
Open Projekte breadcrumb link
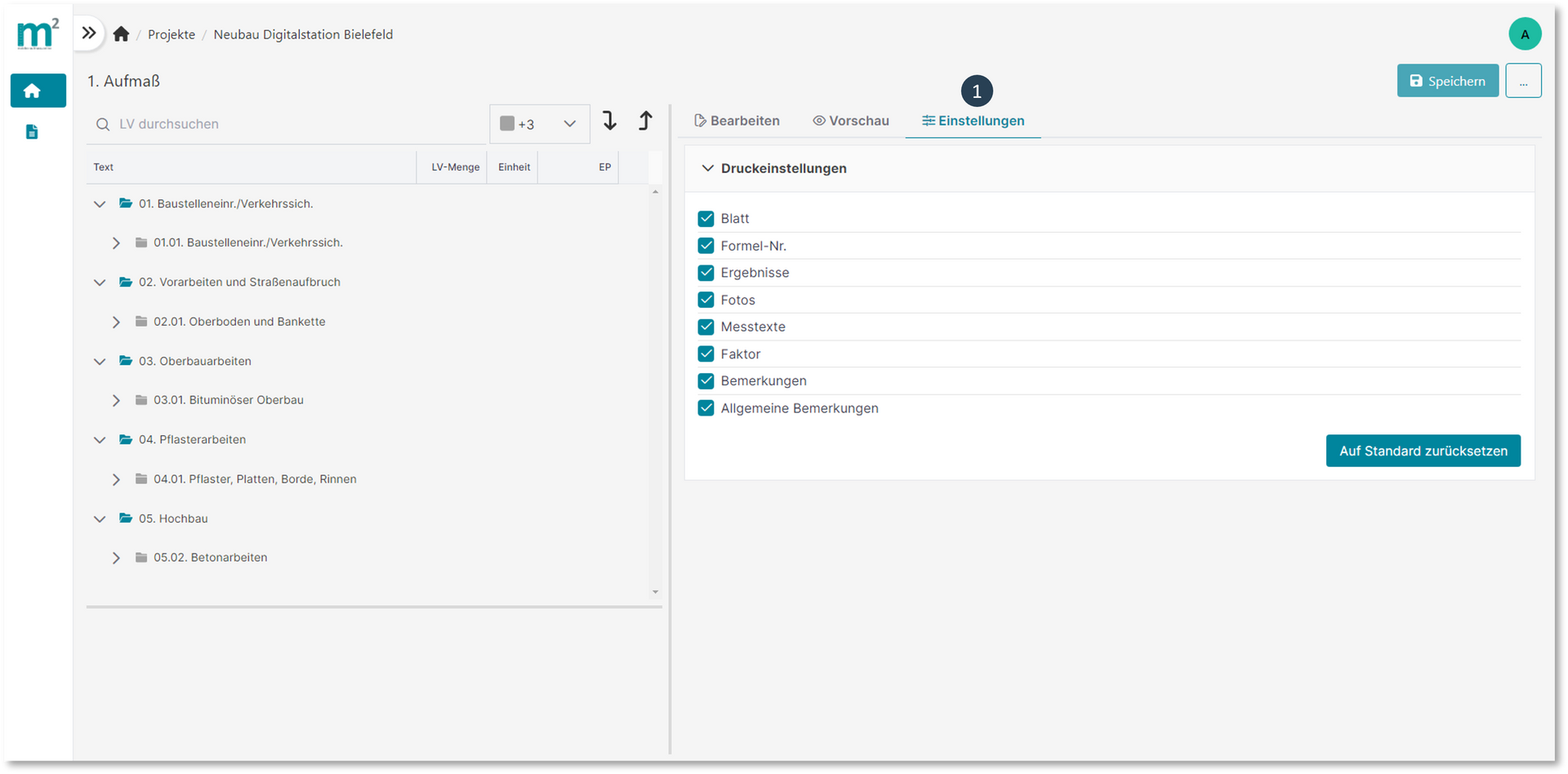171,34
